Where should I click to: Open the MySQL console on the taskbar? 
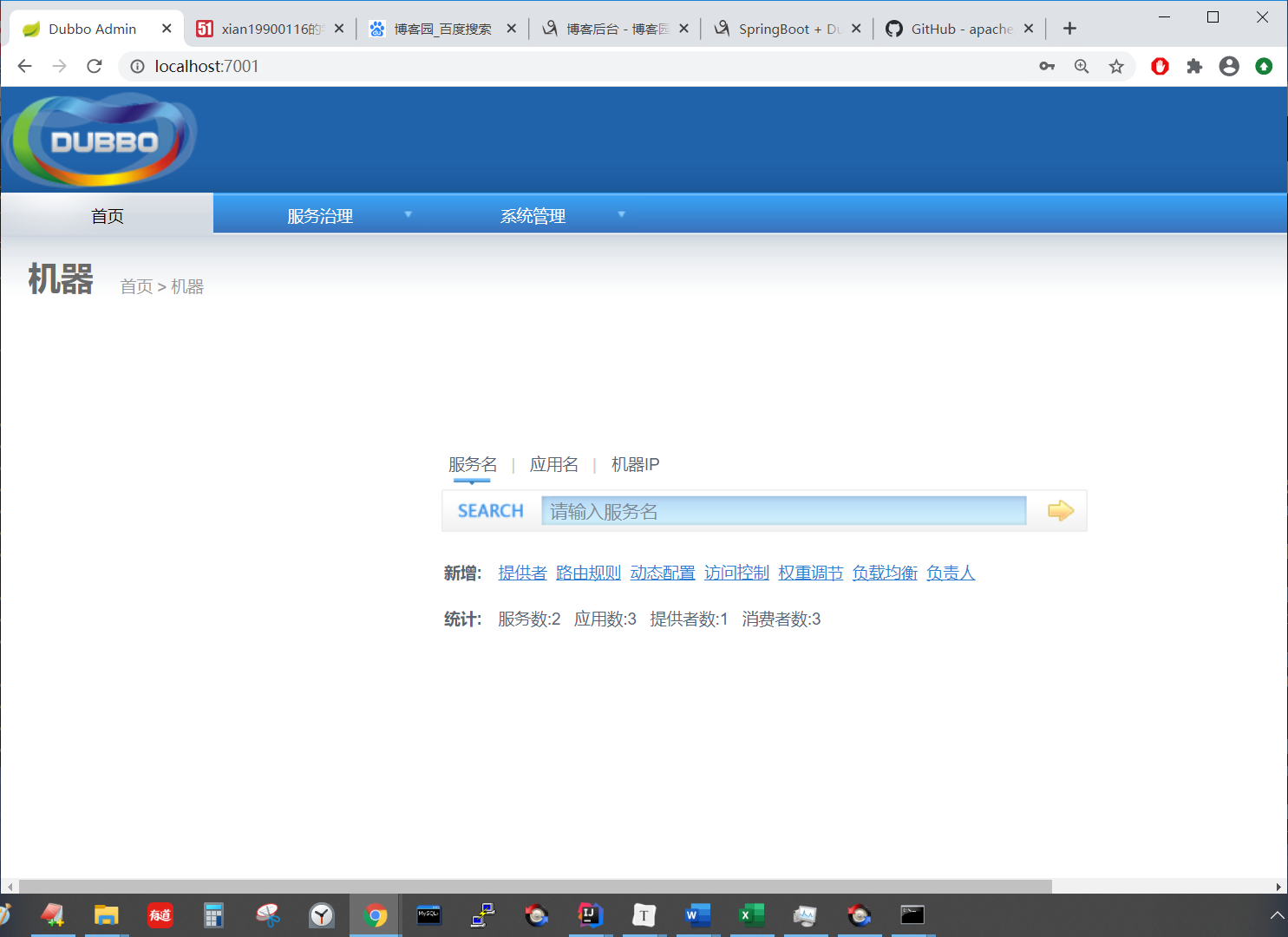[x=429, y=915]
